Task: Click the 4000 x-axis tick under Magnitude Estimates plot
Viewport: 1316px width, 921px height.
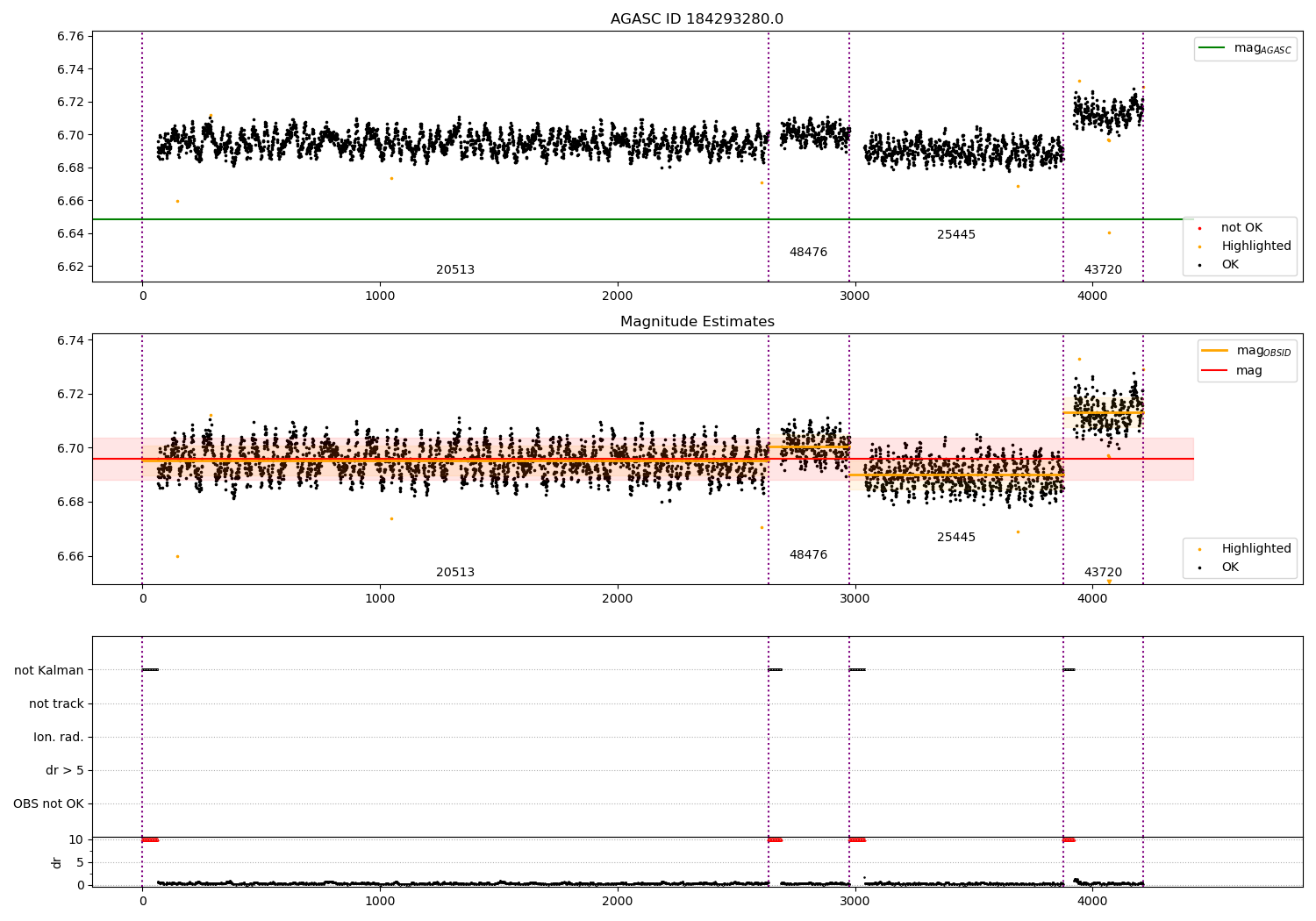Action: [x=1092, y=599]
